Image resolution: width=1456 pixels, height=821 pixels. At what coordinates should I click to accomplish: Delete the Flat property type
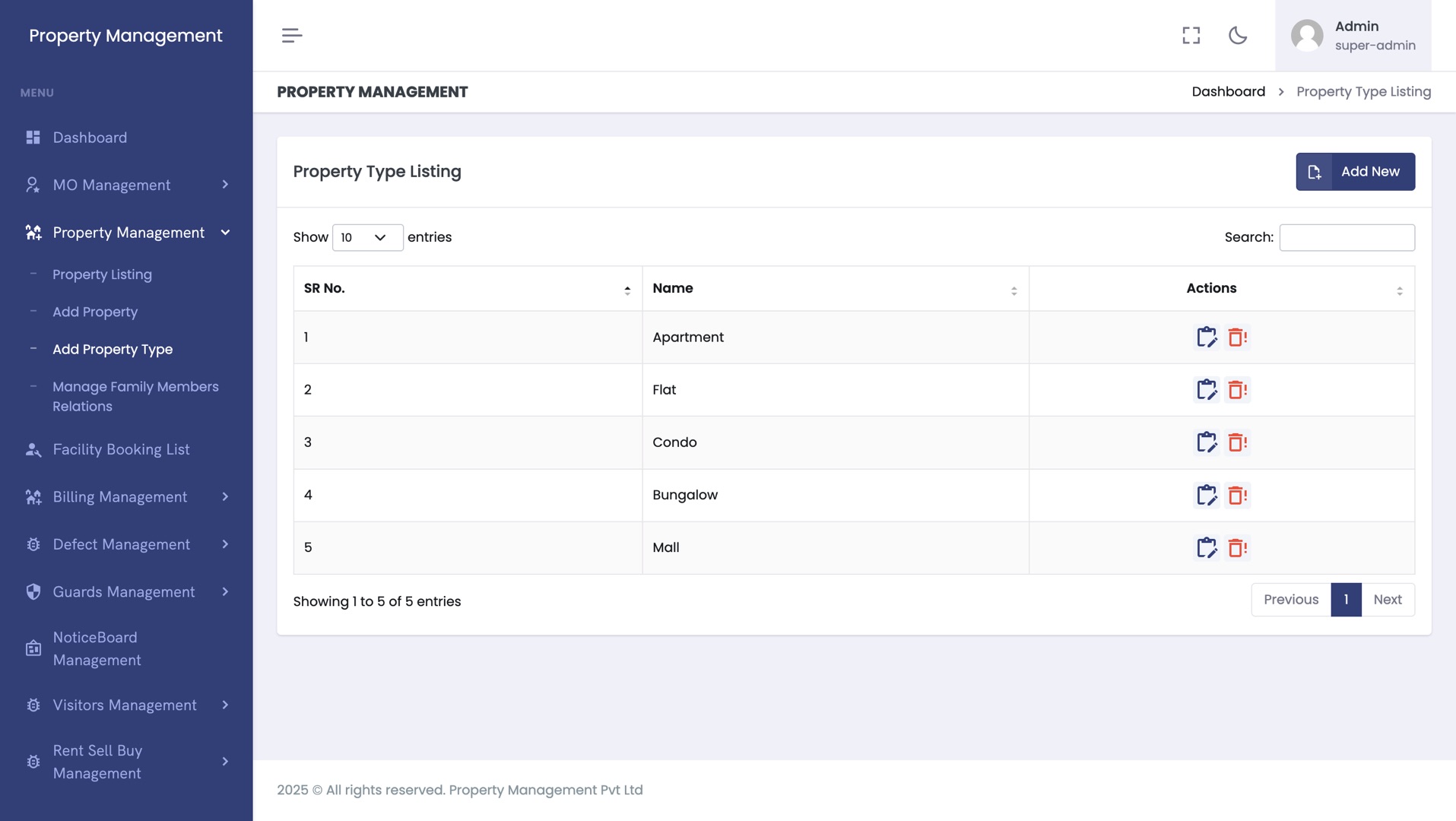(1237, 390)
